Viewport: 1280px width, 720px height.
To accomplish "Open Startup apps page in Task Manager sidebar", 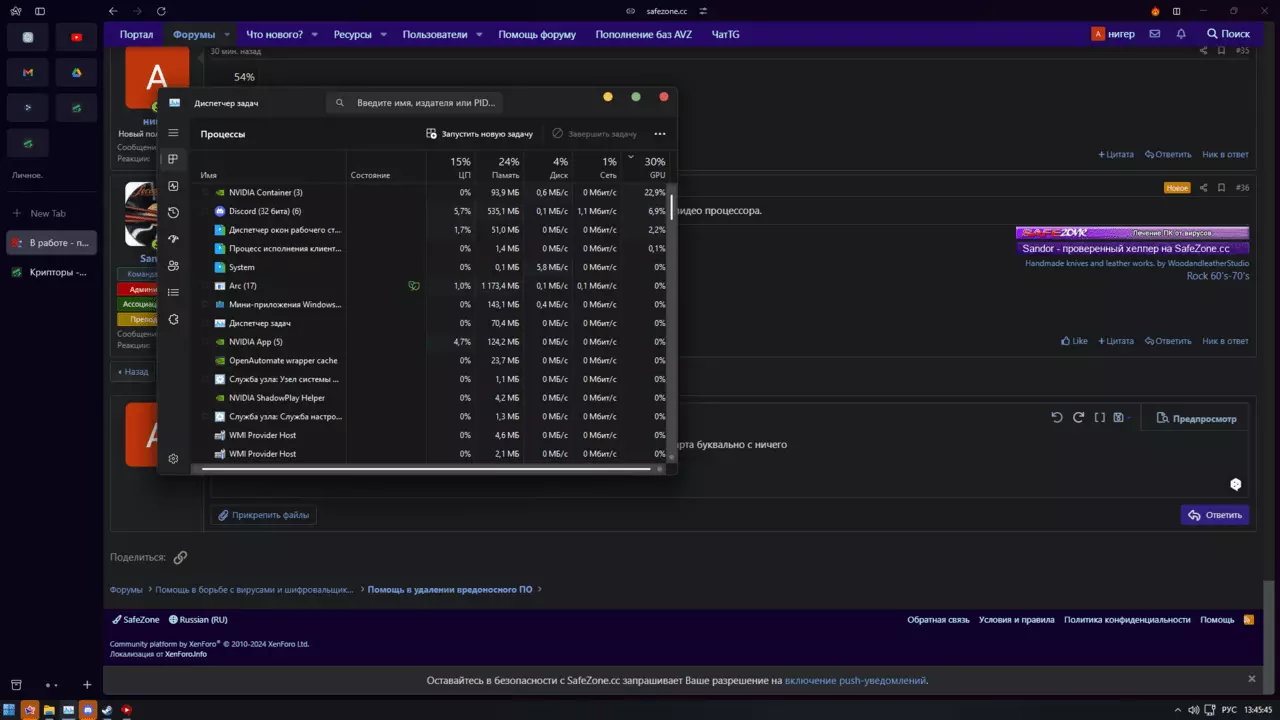I will tap(173, 239).
